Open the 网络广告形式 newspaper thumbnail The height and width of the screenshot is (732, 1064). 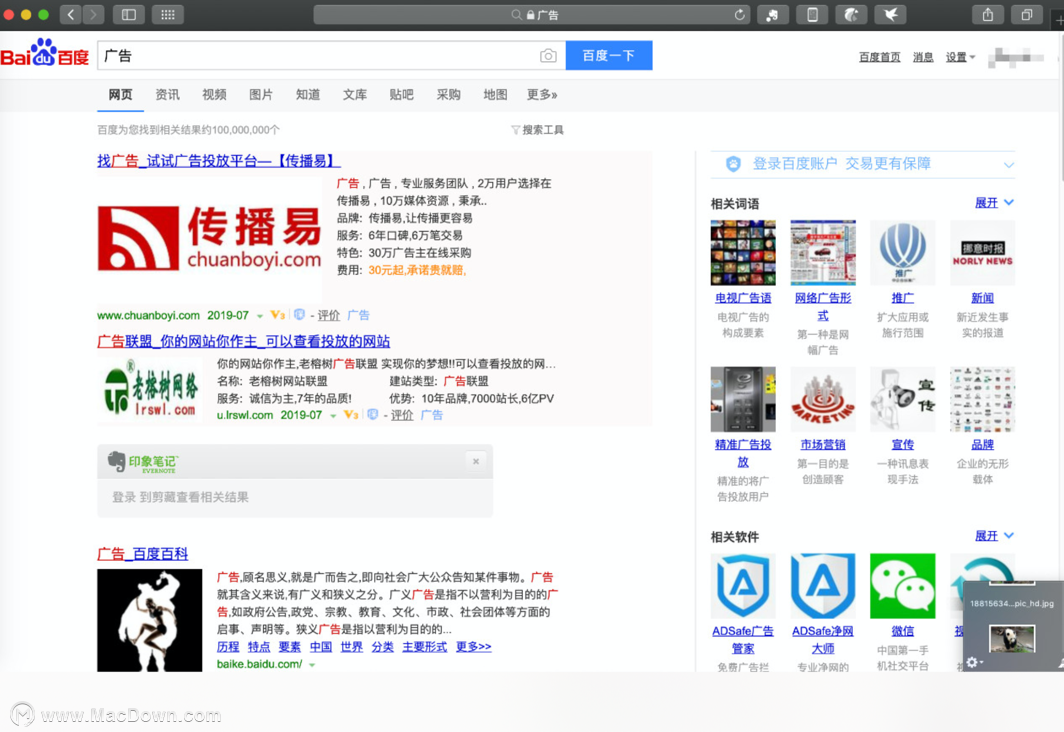coord(823,252)
